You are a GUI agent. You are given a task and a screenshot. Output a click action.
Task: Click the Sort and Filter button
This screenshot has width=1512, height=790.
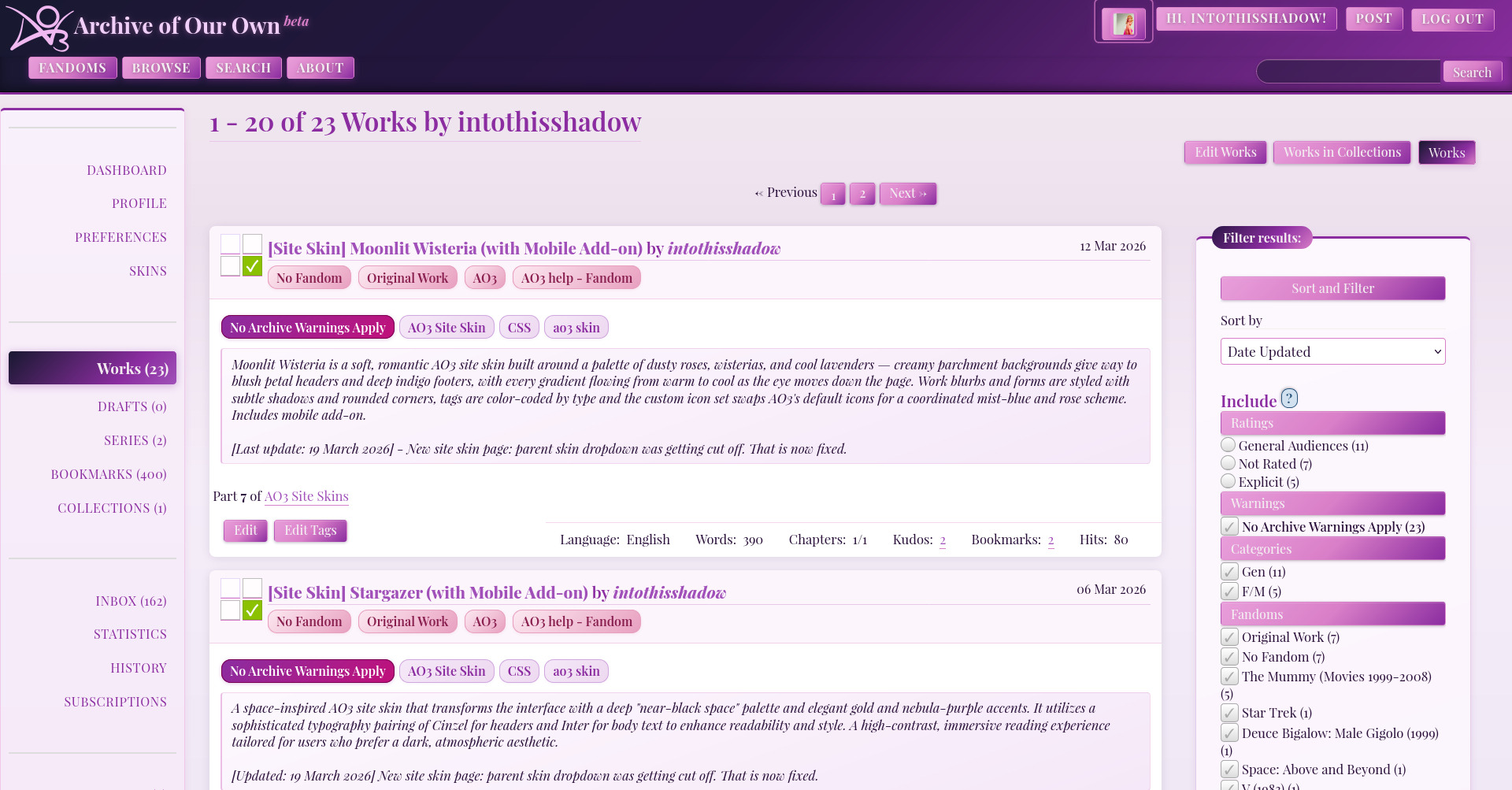pyautogui.click(x=1332, y=288)
